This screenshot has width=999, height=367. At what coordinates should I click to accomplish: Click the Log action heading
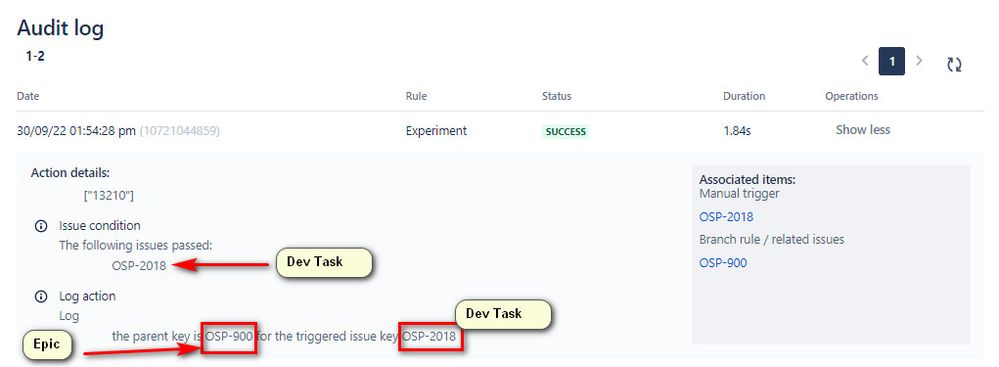(x=87, y=296)
